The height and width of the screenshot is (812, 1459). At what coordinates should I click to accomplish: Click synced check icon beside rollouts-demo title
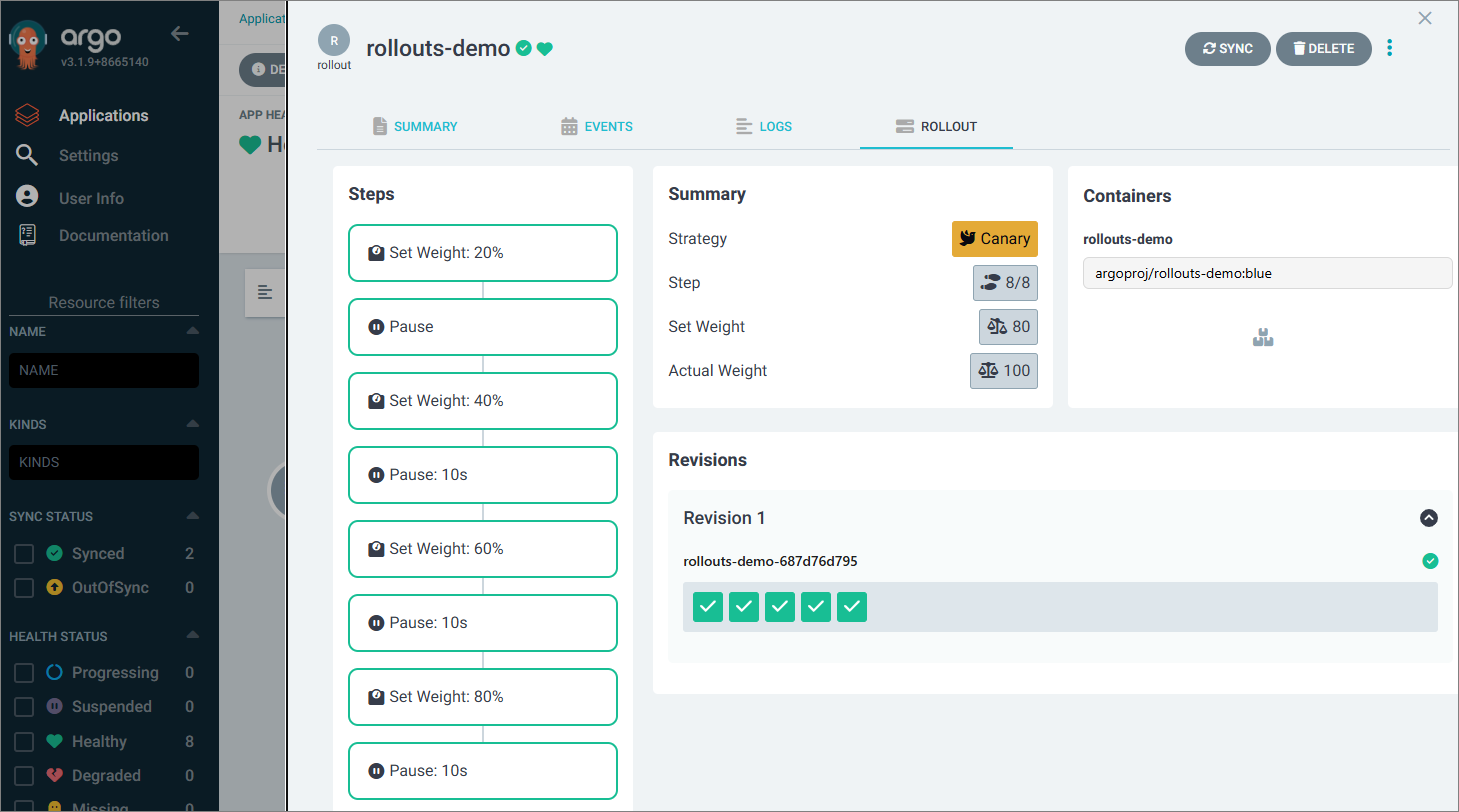[x=523, y=48]
